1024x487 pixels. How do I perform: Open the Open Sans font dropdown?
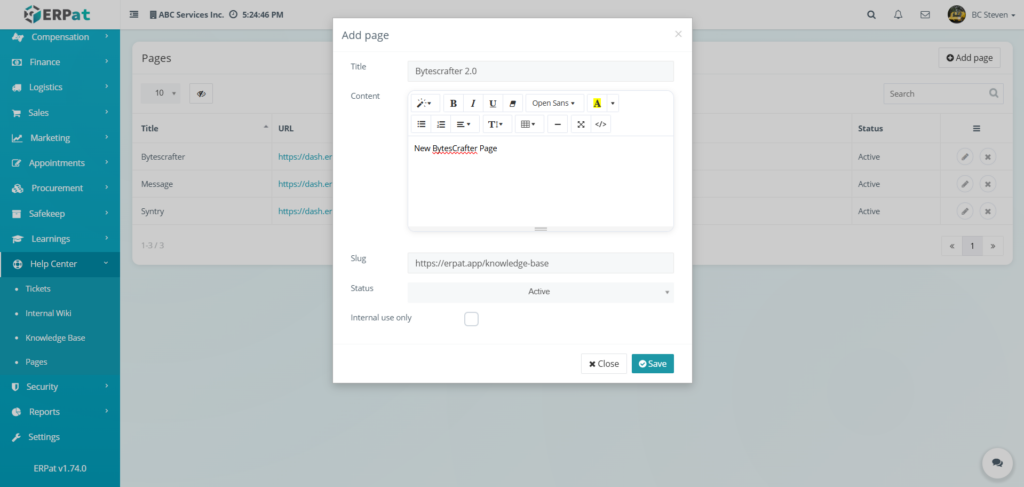554,103
